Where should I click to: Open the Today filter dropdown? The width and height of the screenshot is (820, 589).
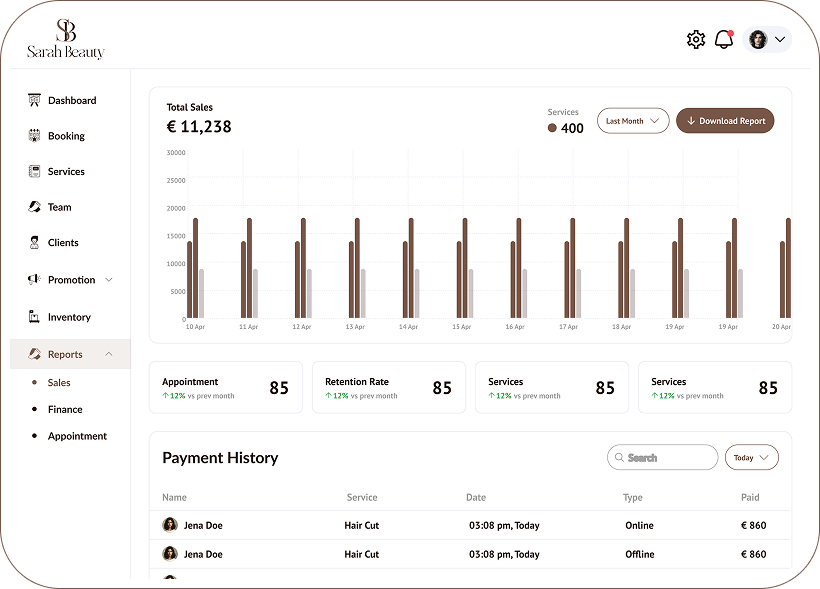coord(751,457)
